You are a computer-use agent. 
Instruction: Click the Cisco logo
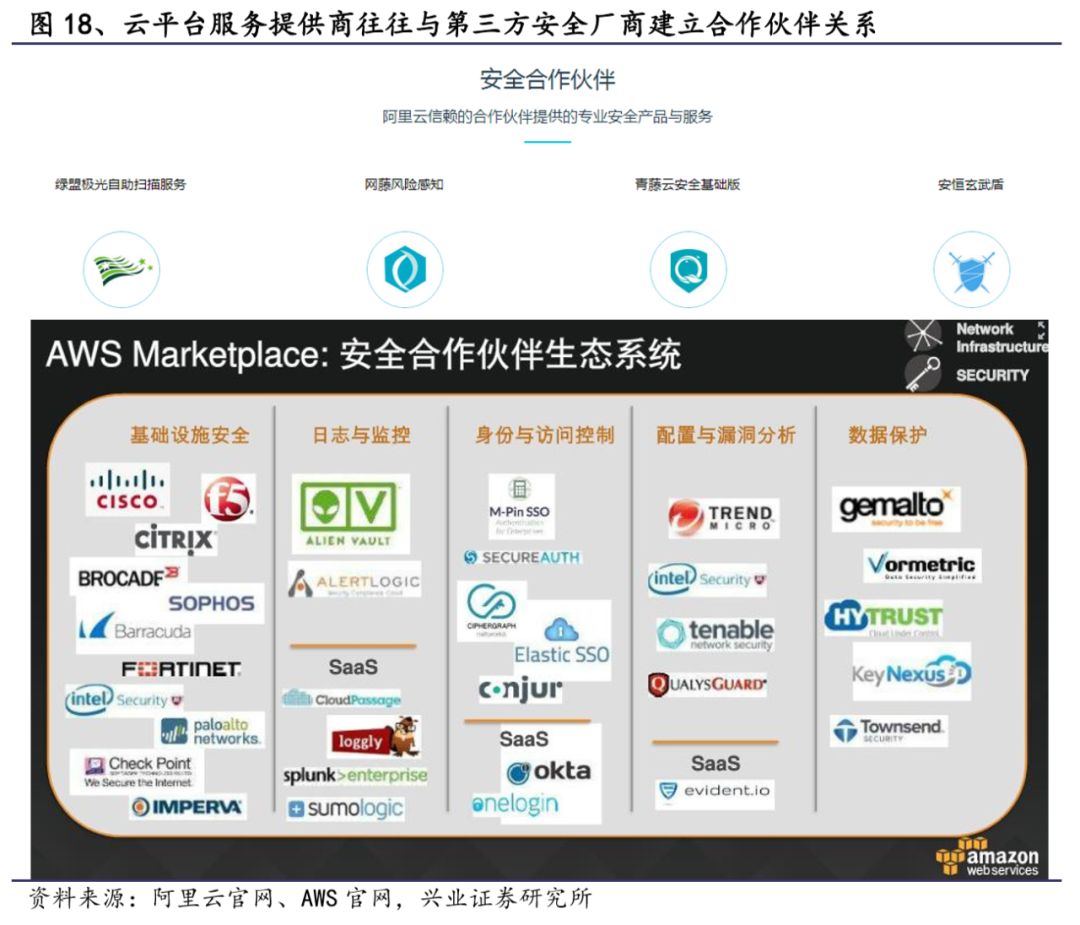point(127,489)
